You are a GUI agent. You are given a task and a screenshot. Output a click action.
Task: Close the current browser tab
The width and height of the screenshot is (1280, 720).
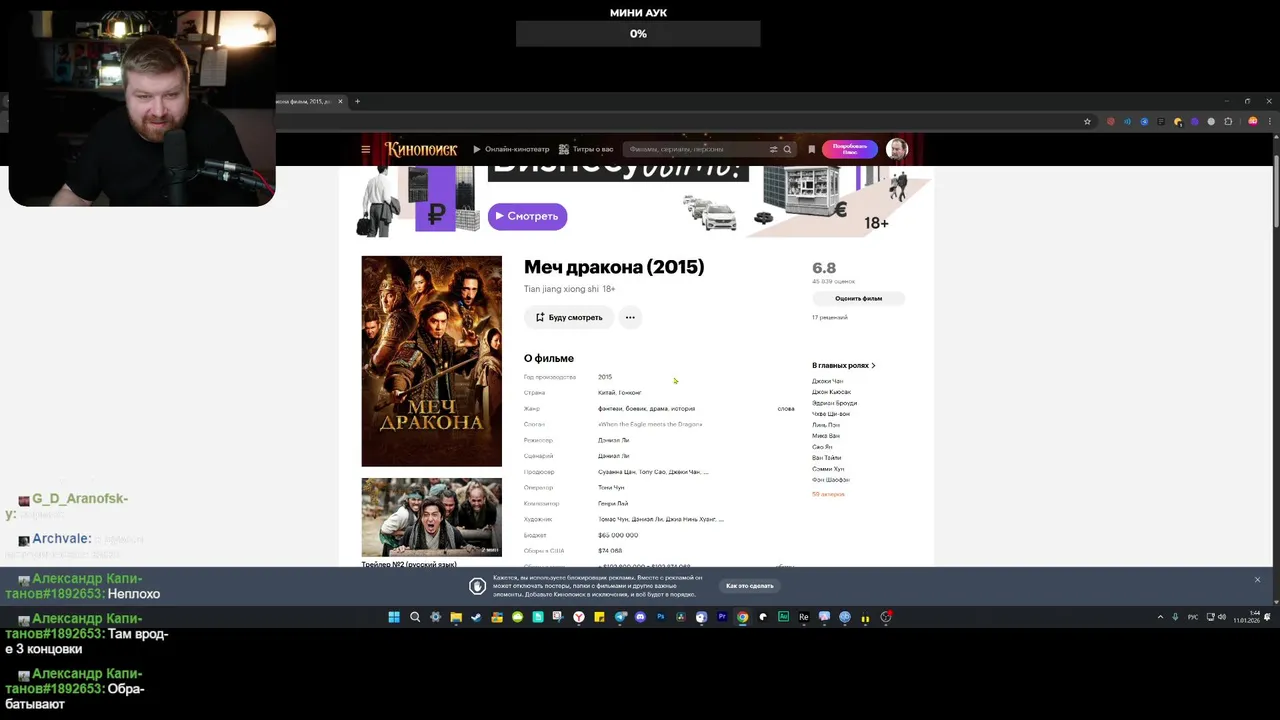340,101
